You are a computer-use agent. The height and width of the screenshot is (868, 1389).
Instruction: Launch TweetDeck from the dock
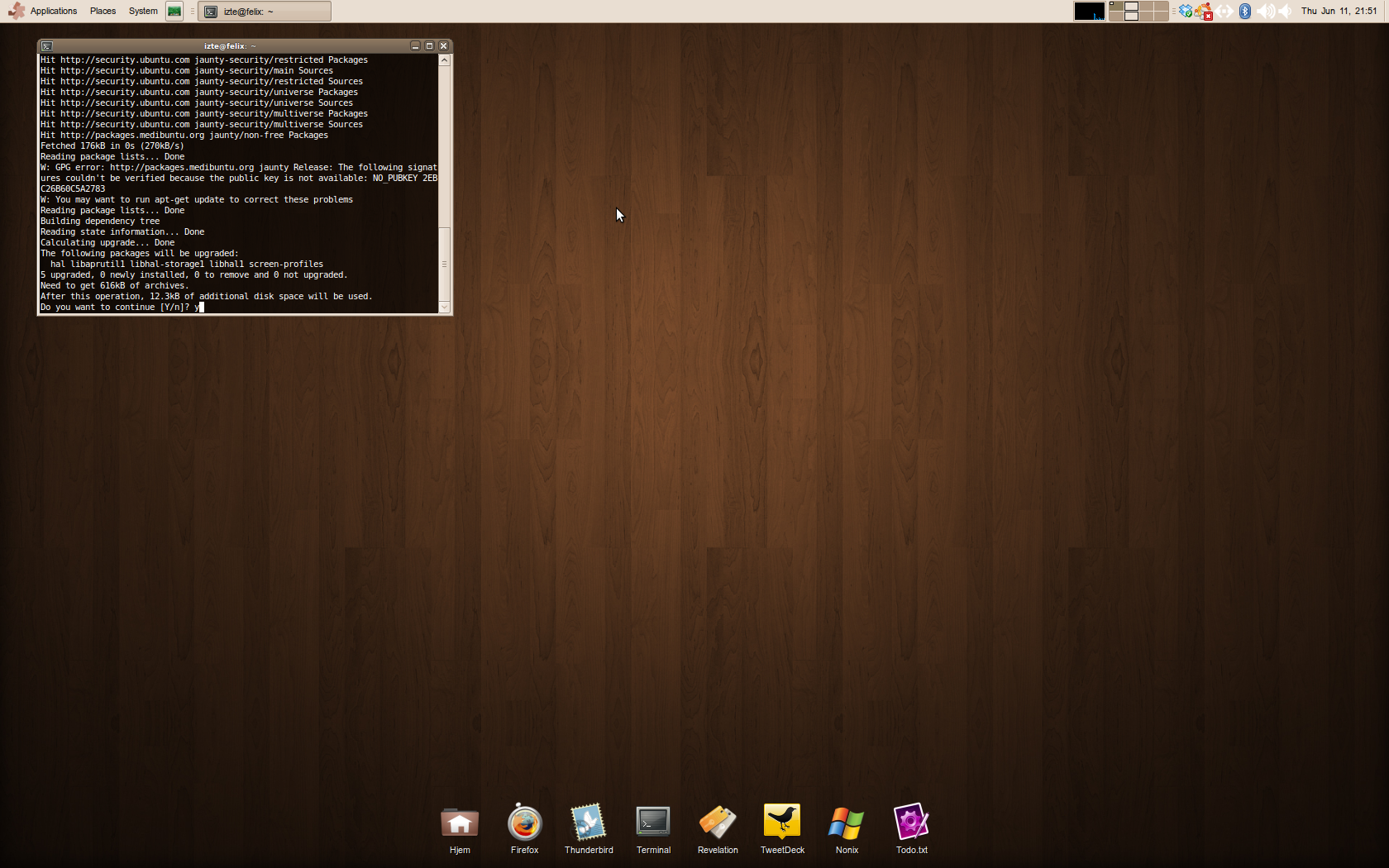[x=782, y=829]
